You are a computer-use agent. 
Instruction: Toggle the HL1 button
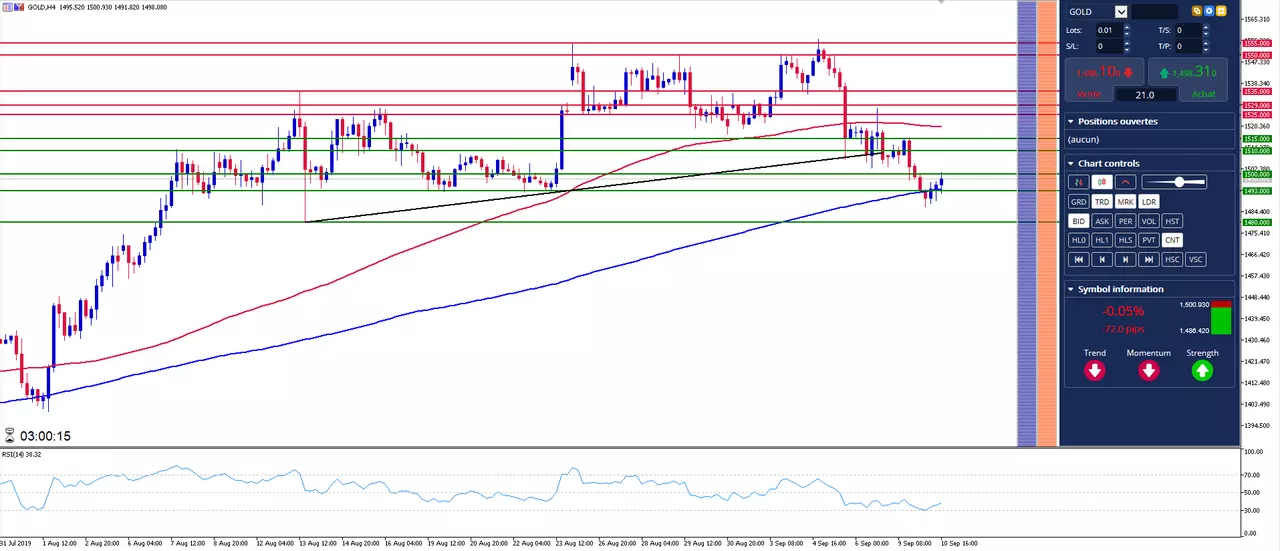tap(1101, 240)
